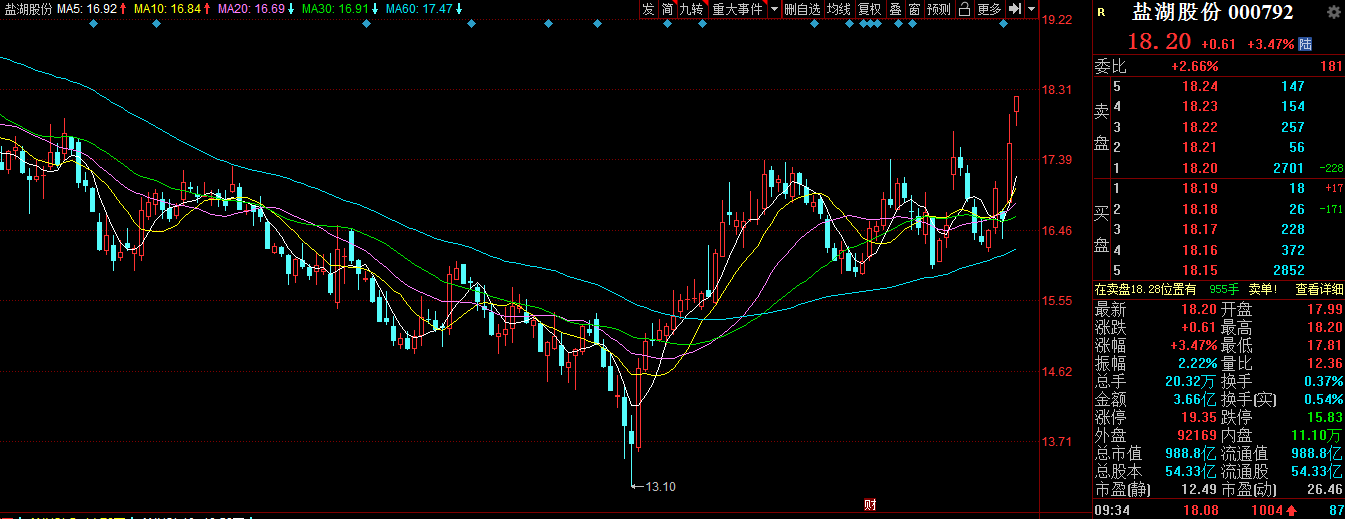The height and width of the screenshot is (519, 1345).
Task: Open the 更多 more options menu
Action: [989, 9]
